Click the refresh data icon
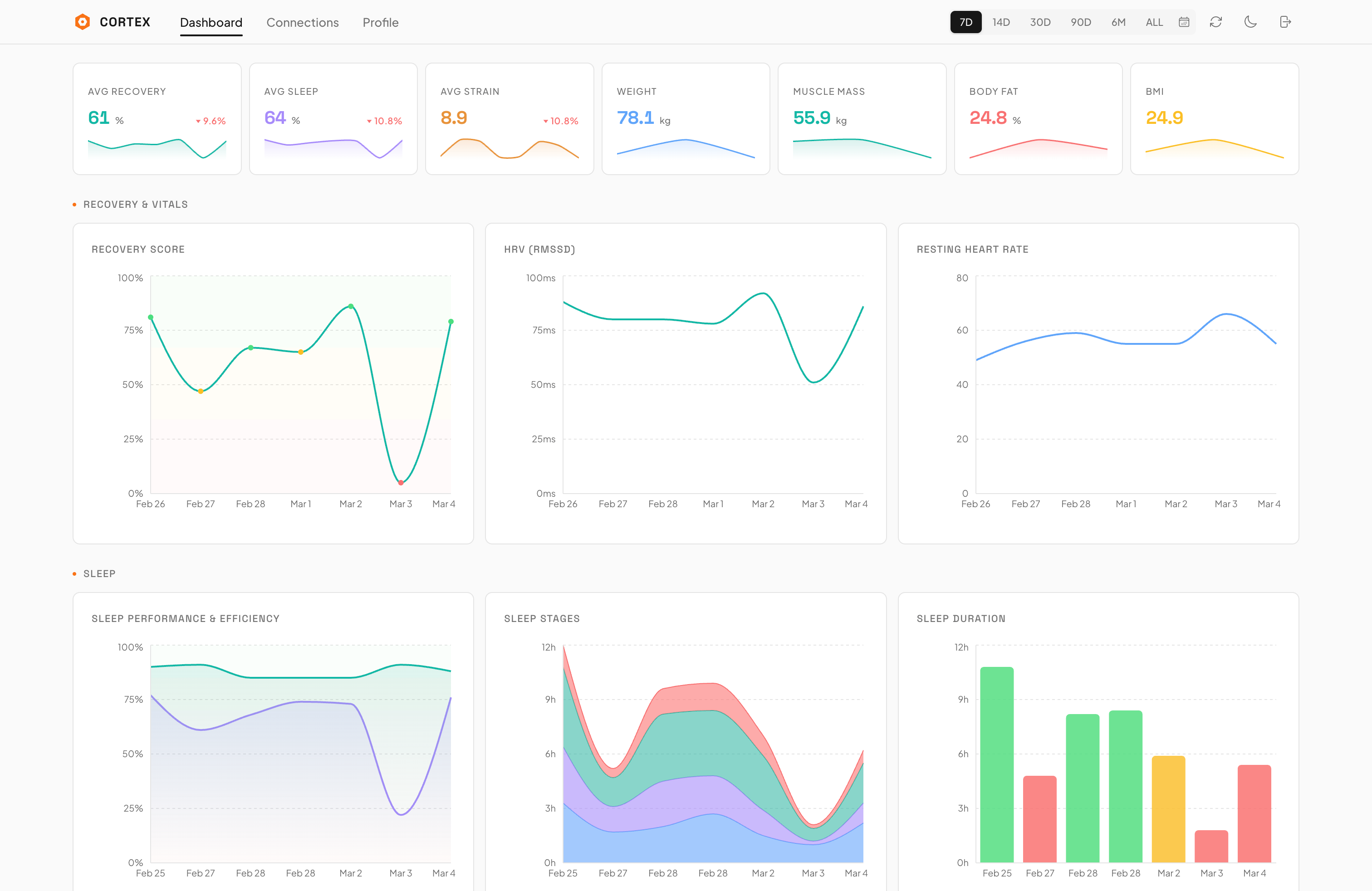The width and height of the screenshot is (1372, 891). [x=1216, y=22]
